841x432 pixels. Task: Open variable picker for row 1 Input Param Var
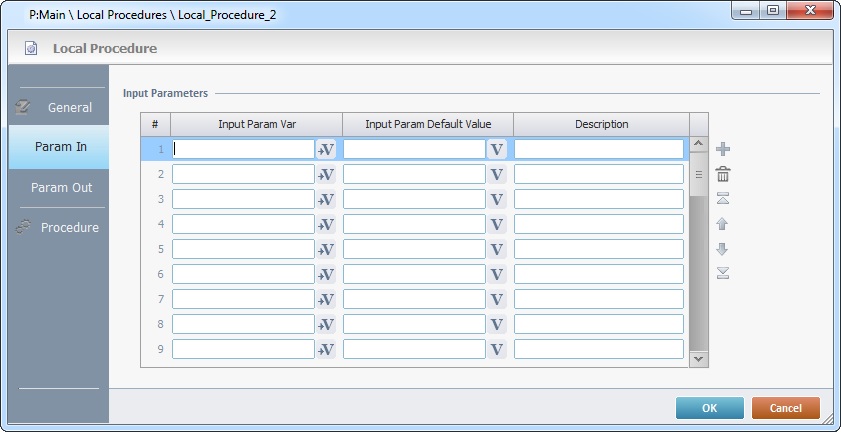[326, 149]
